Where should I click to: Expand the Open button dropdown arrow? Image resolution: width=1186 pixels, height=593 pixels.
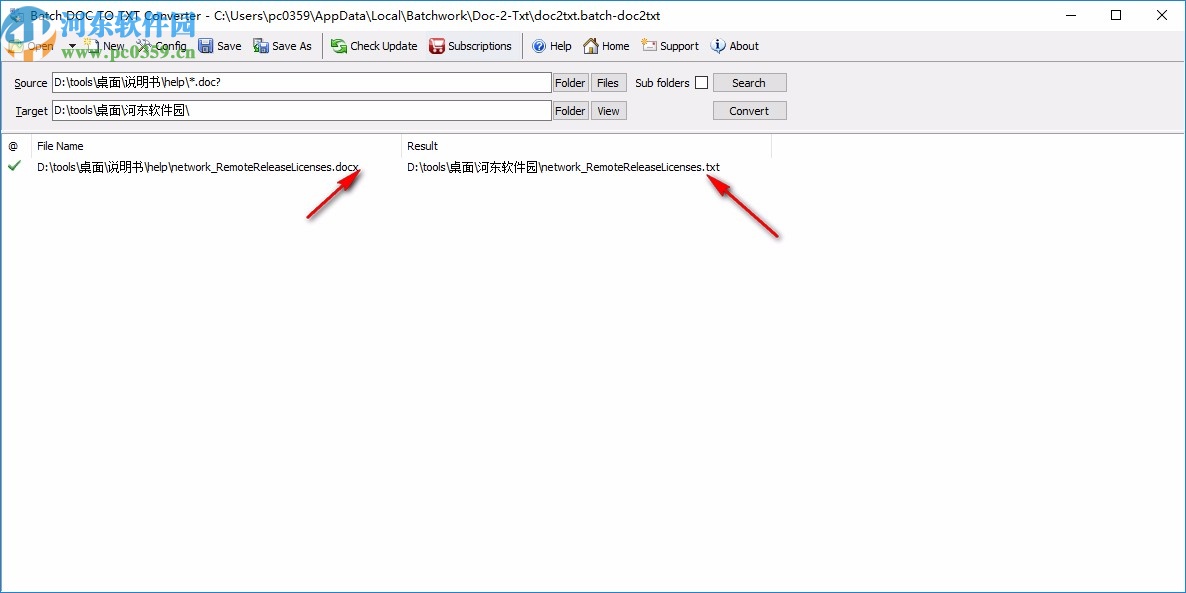(71, 46)
